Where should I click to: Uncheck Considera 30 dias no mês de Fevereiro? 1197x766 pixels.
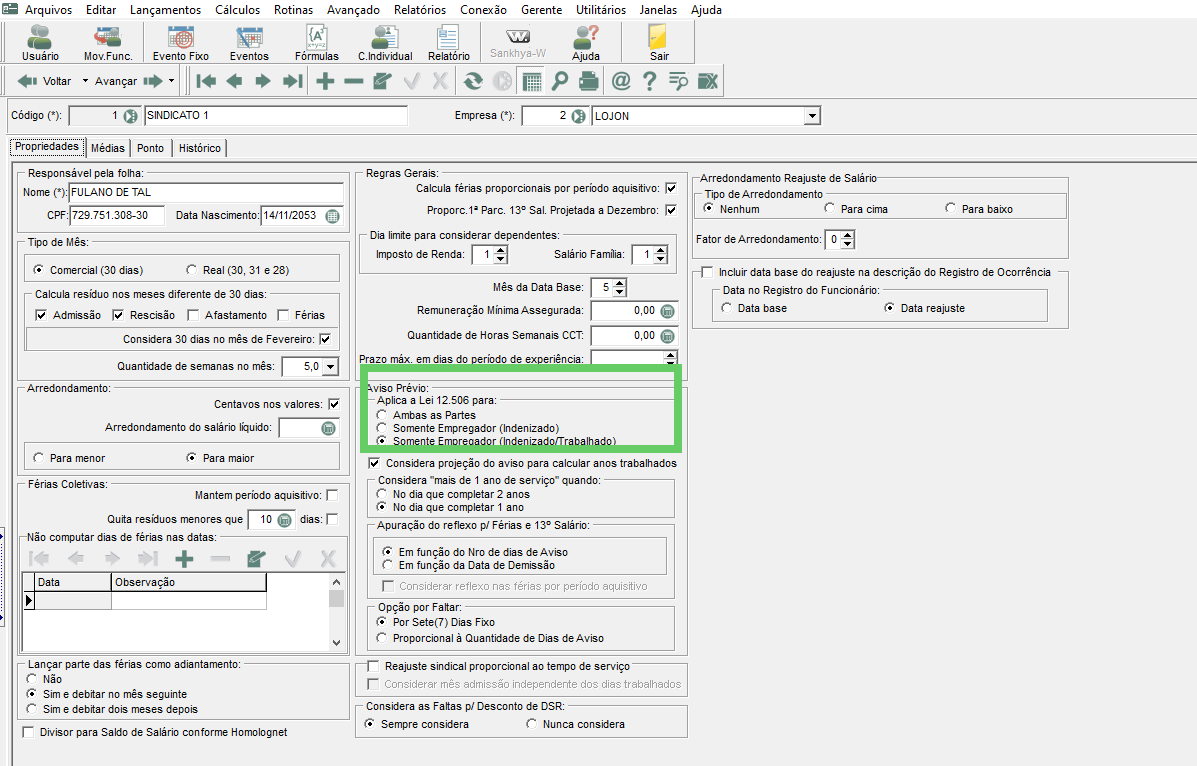click(x=325, y=339)
